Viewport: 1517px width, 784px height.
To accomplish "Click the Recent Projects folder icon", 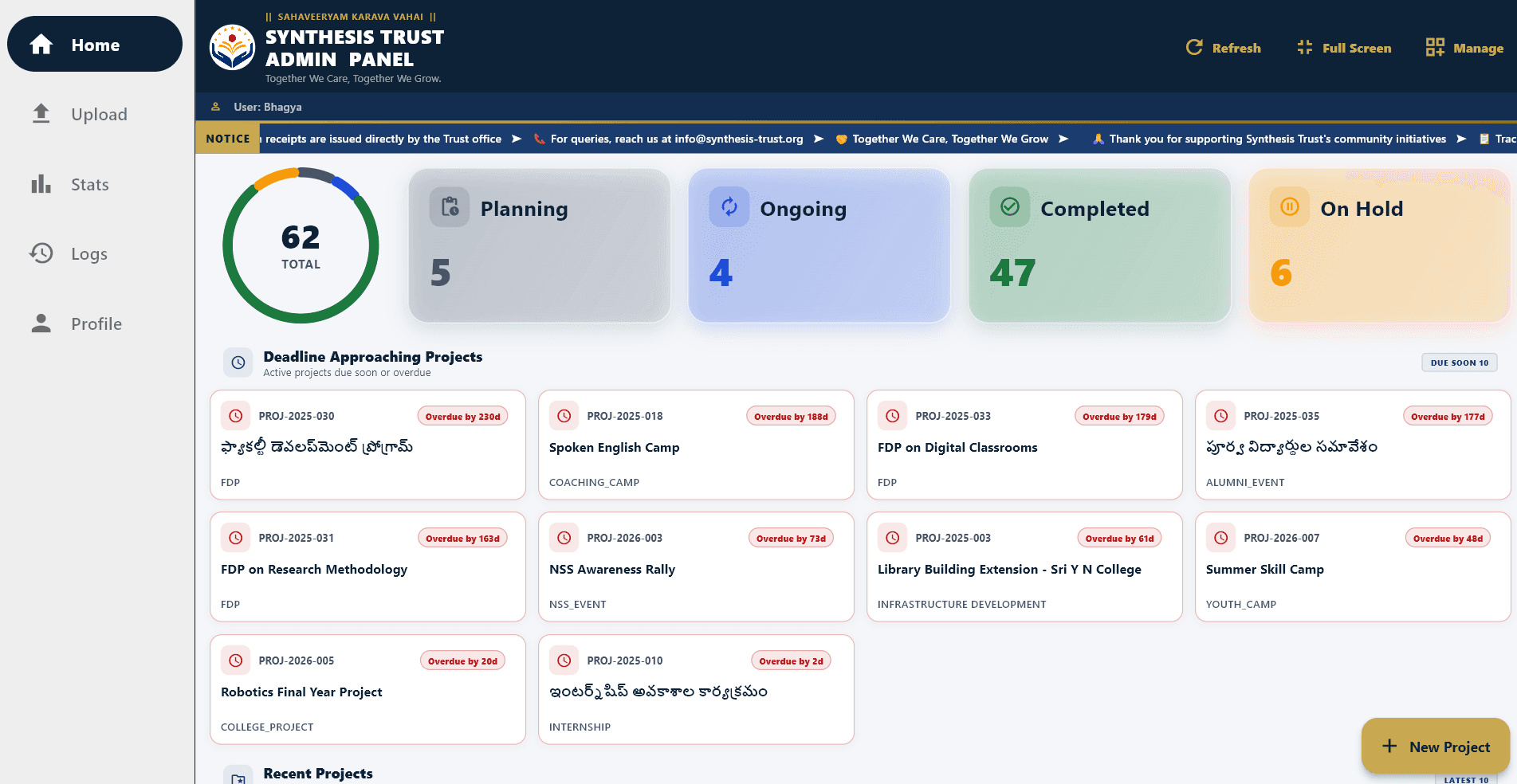I will tap(238, 778).
